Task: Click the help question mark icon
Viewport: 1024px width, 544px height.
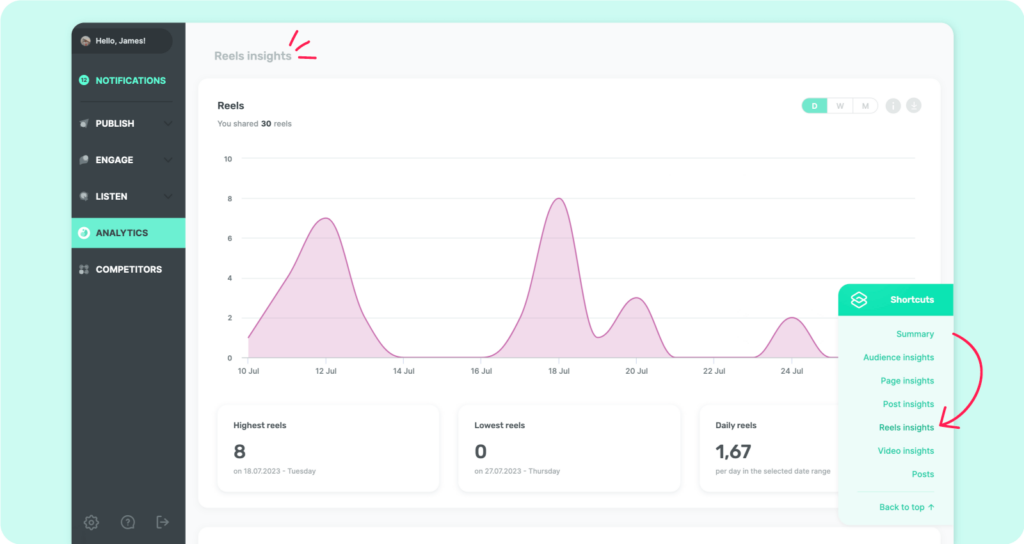Action: [128, 522]
